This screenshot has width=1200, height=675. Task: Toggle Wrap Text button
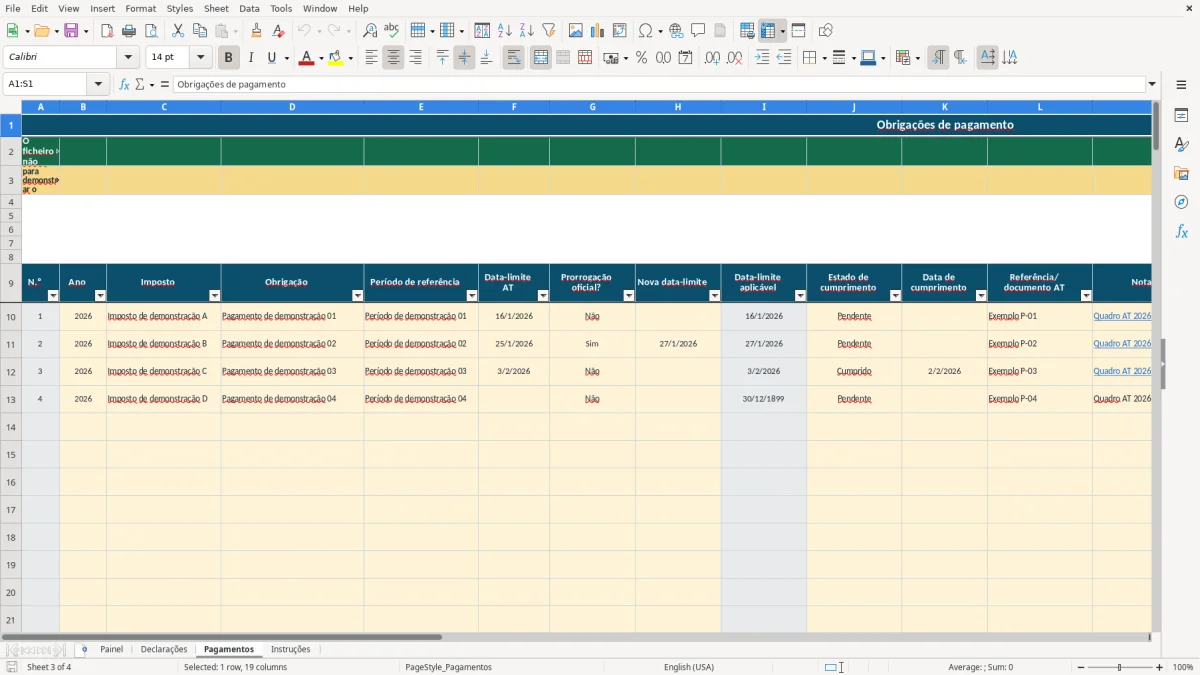click(514, 58)
